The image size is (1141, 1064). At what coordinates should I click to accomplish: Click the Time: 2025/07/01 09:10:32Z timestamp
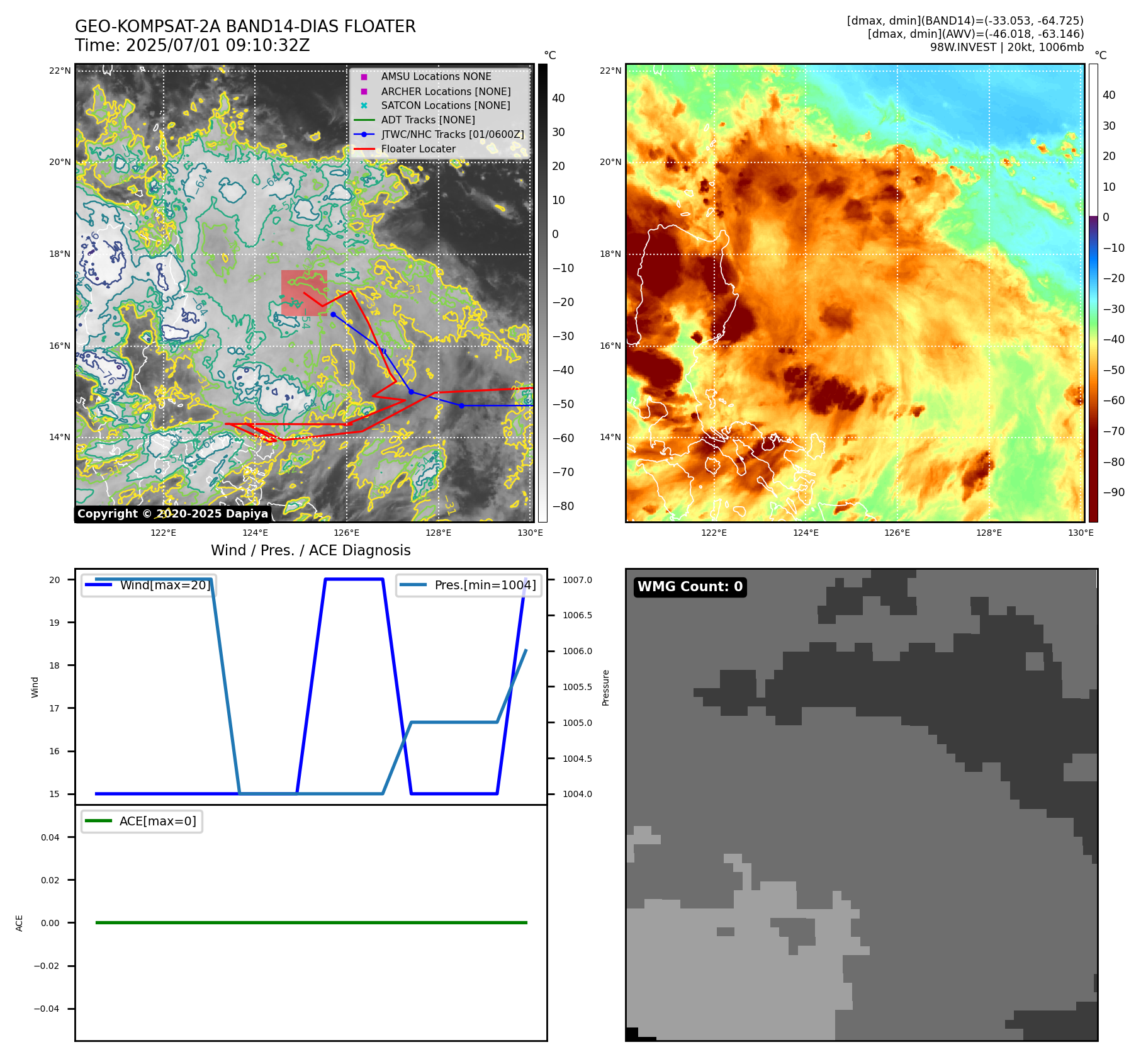pos(193,45)
